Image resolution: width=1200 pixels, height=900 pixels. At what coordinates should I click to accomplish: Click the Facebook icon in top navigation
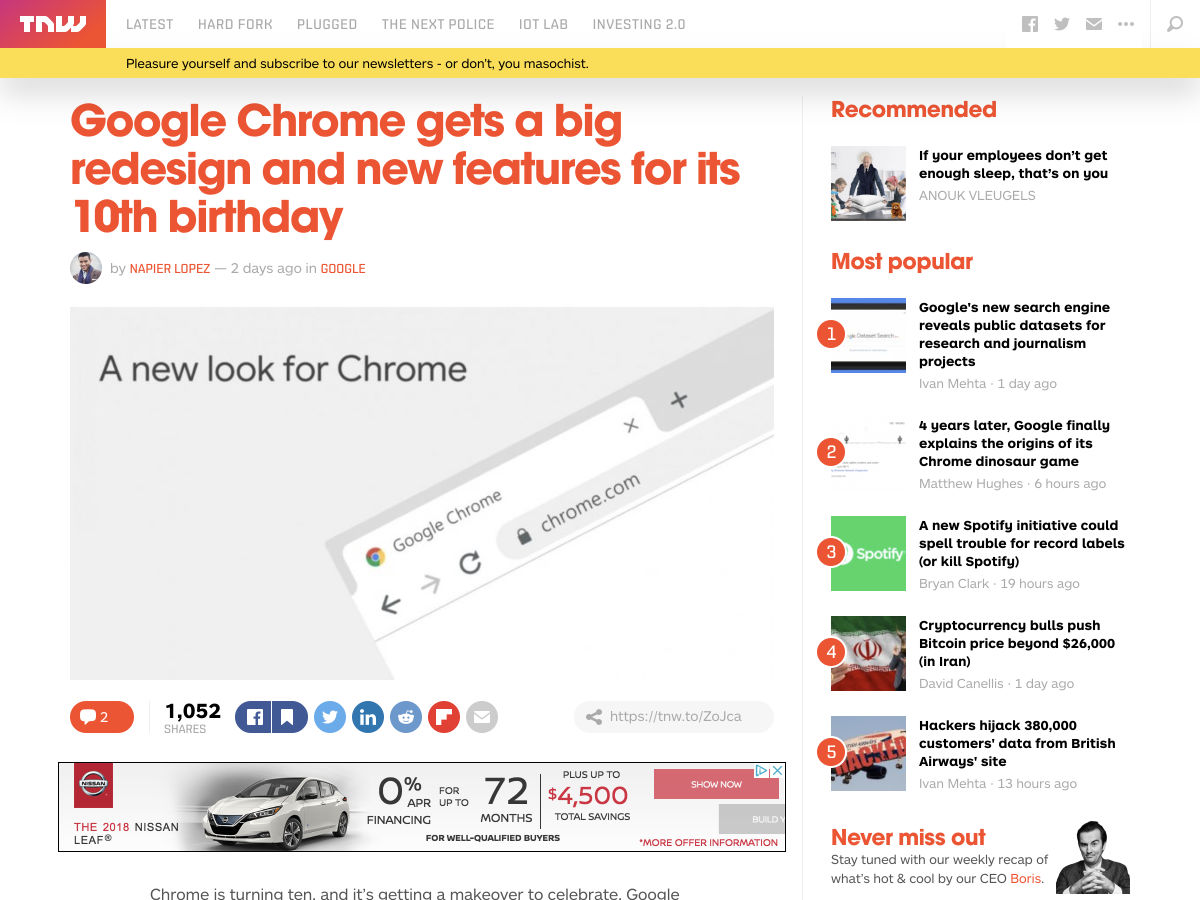click(x=1030, y=24)
